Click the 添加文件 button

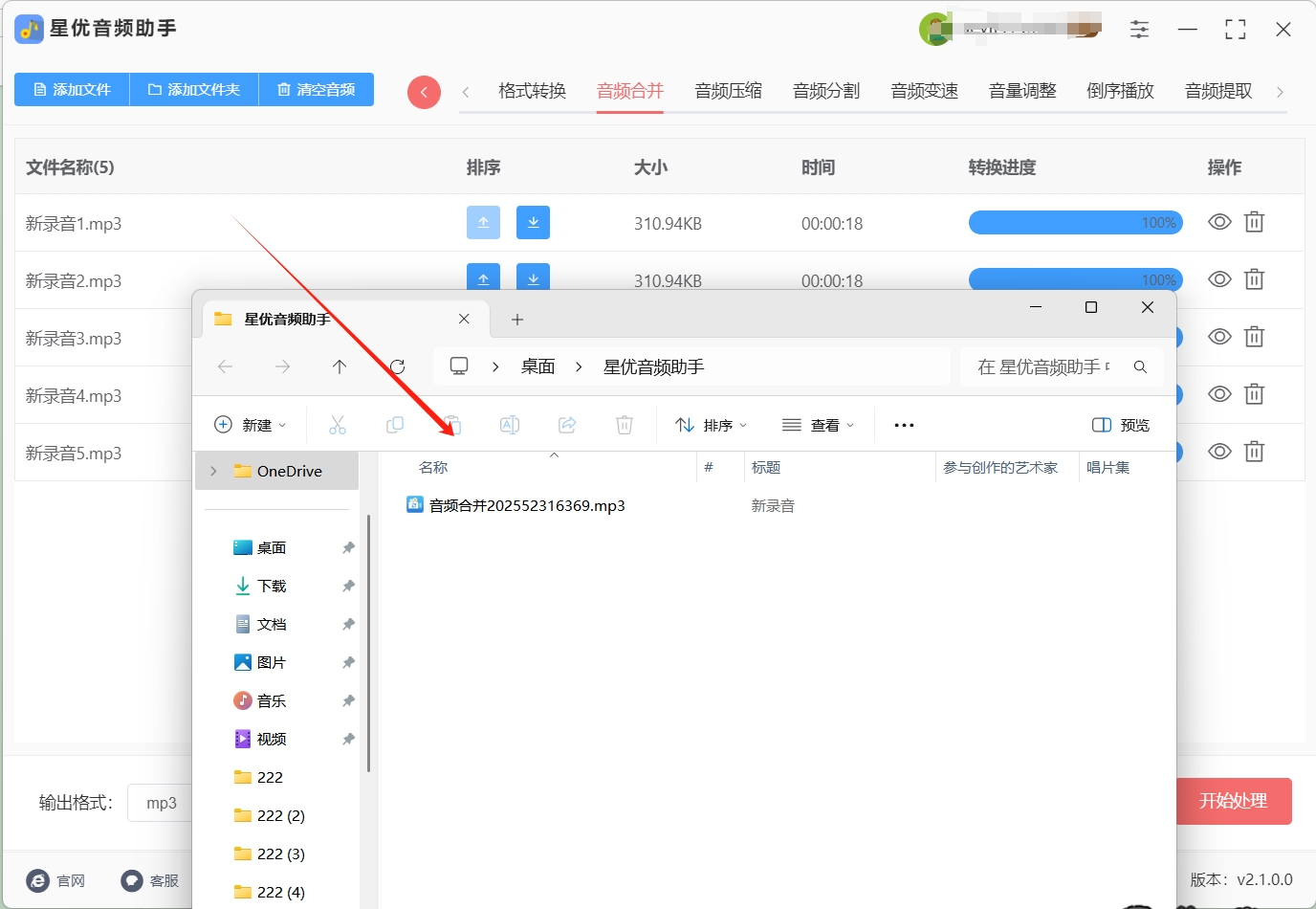[x=72, y=89]
